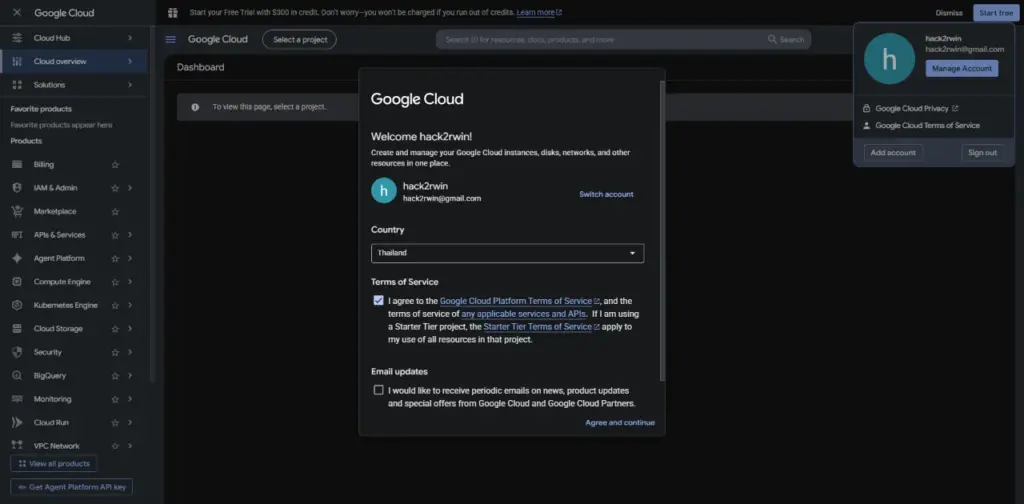Click the VPC Network icon
The image size is (1024, 504).
pos(17,446)
